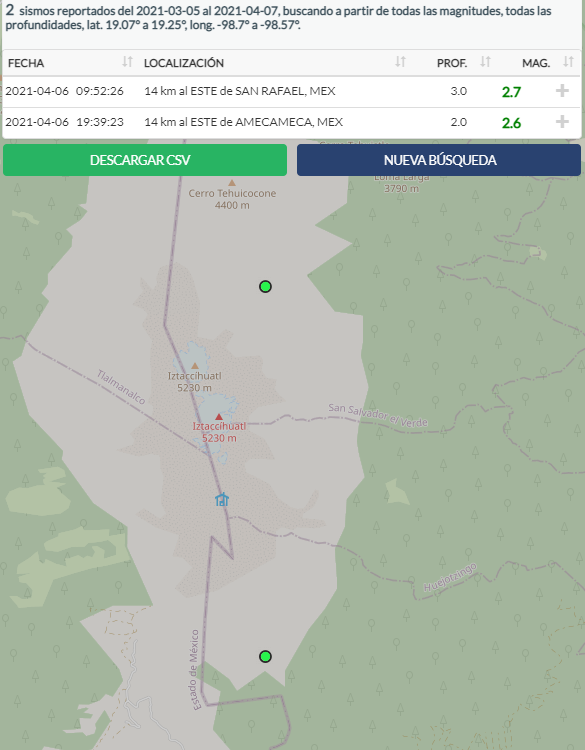Click magnitude value 2.7
585x750 pixels.
click(511, 92)
